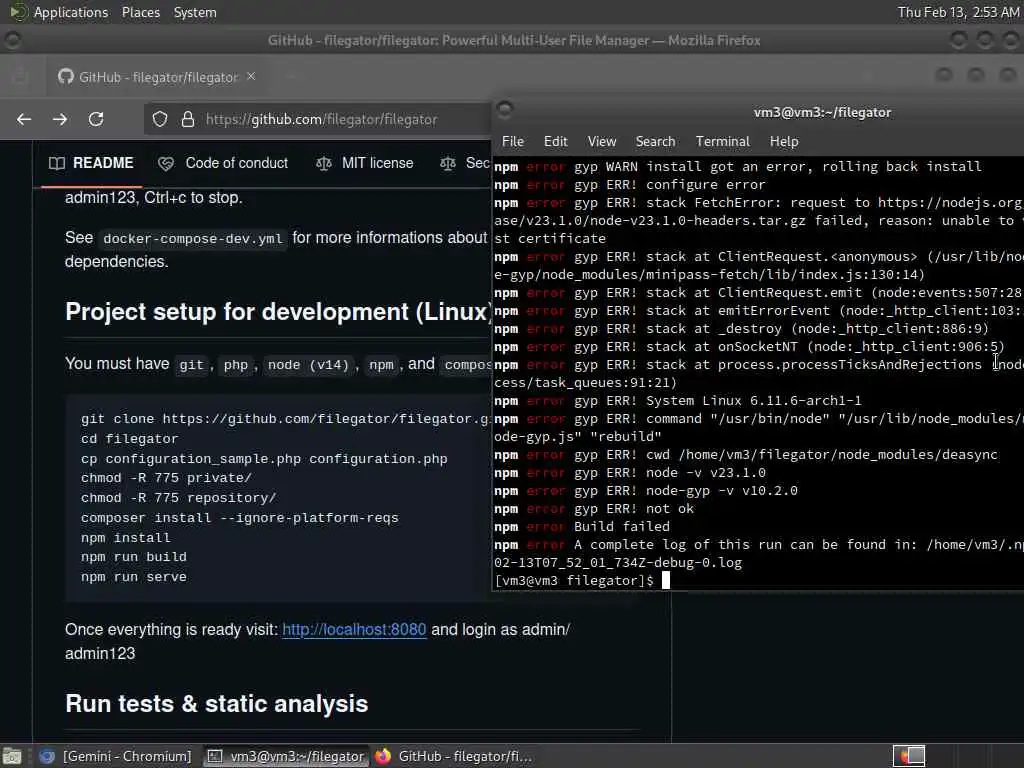Open the Applications menu in the top panel
Screen dimensions: 1024x768
pyautogui.click(x=71, y=12)
